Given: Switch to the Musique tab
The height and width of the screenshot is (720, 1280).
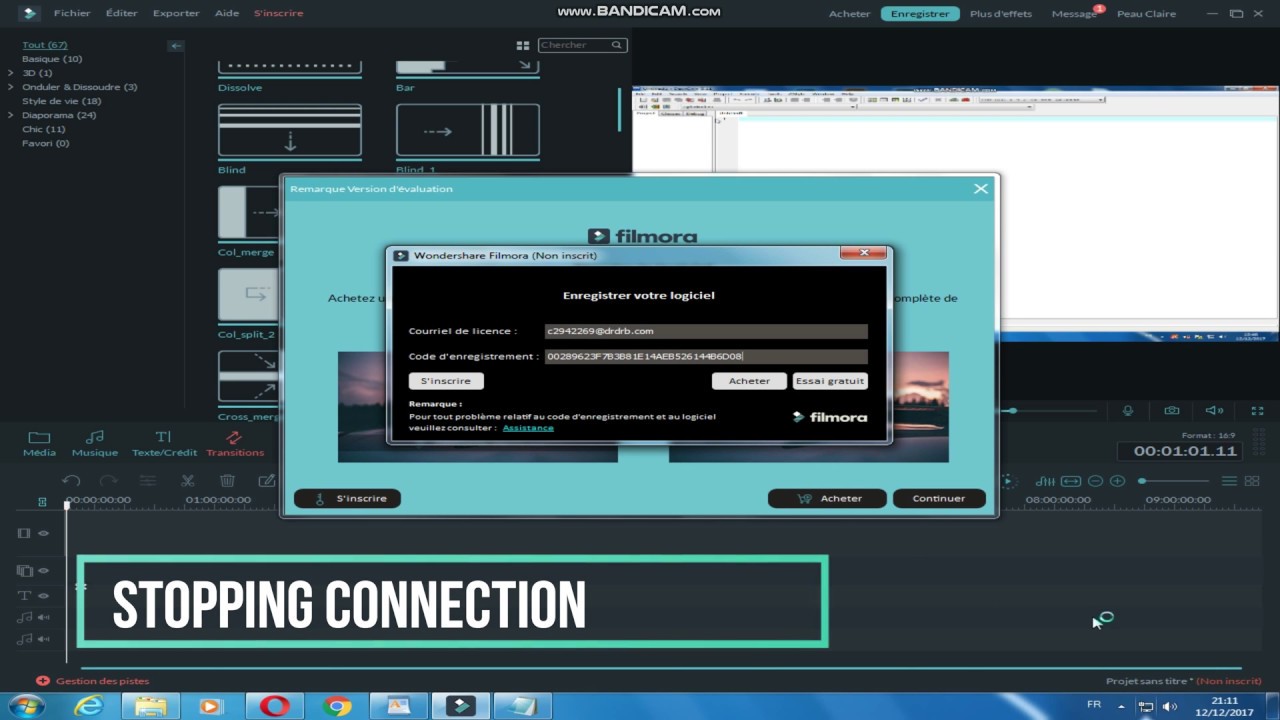Looking at the screenshot, I should pyautogui.click(x=95, y=443).
